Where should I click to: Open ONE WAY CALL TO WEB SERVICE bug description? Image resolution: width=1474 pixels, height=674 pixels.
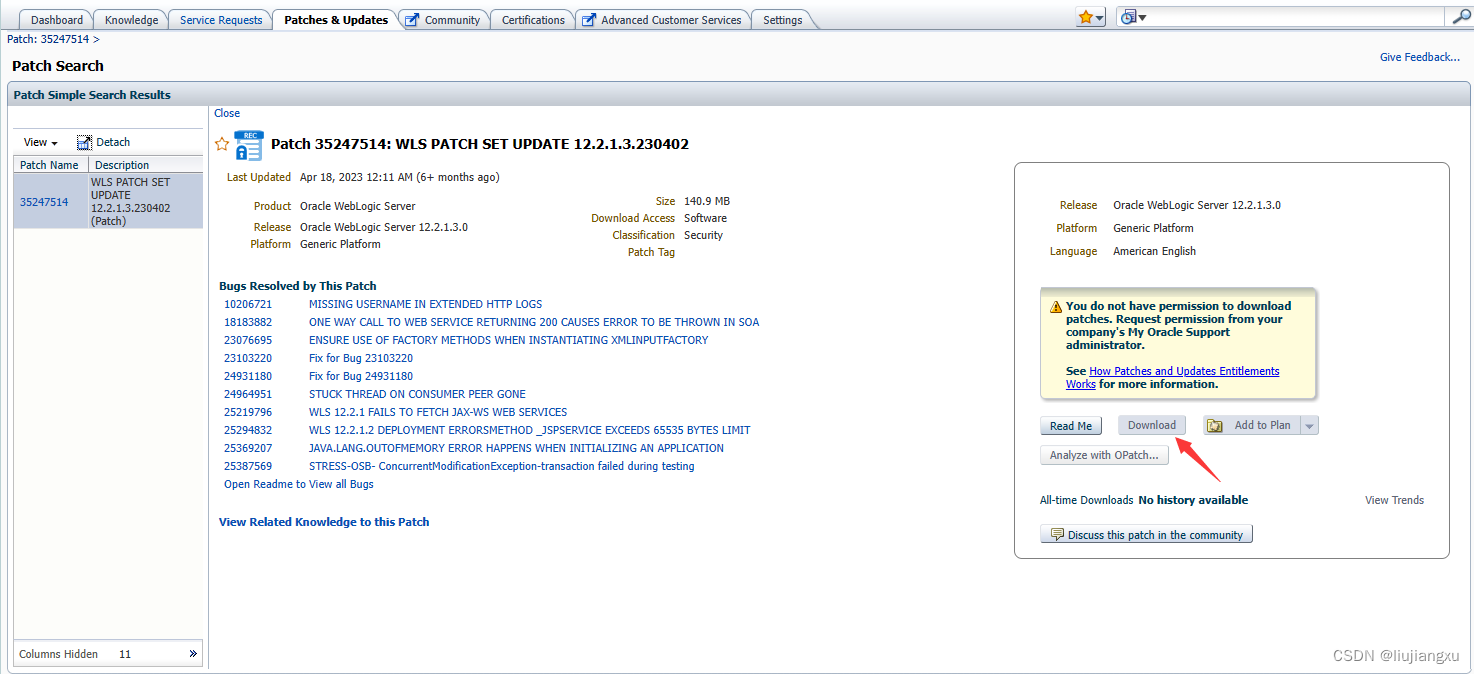[534, 322]
